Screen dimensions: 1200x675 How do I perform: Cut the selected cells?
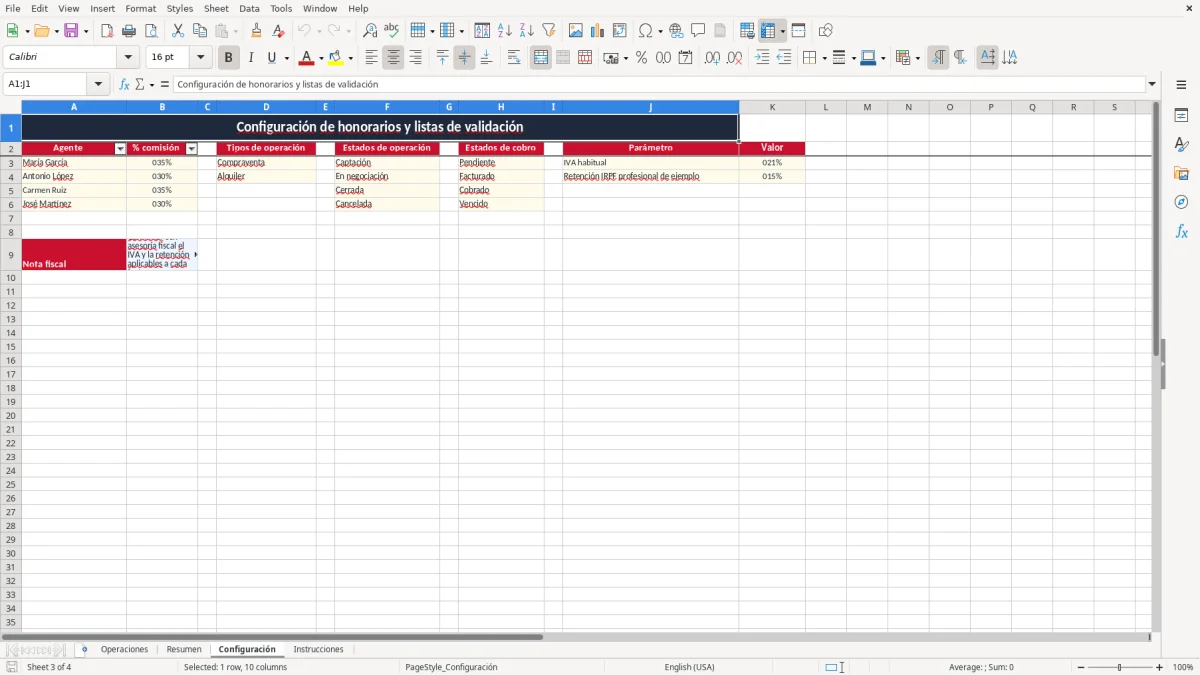tap(178, 31)
